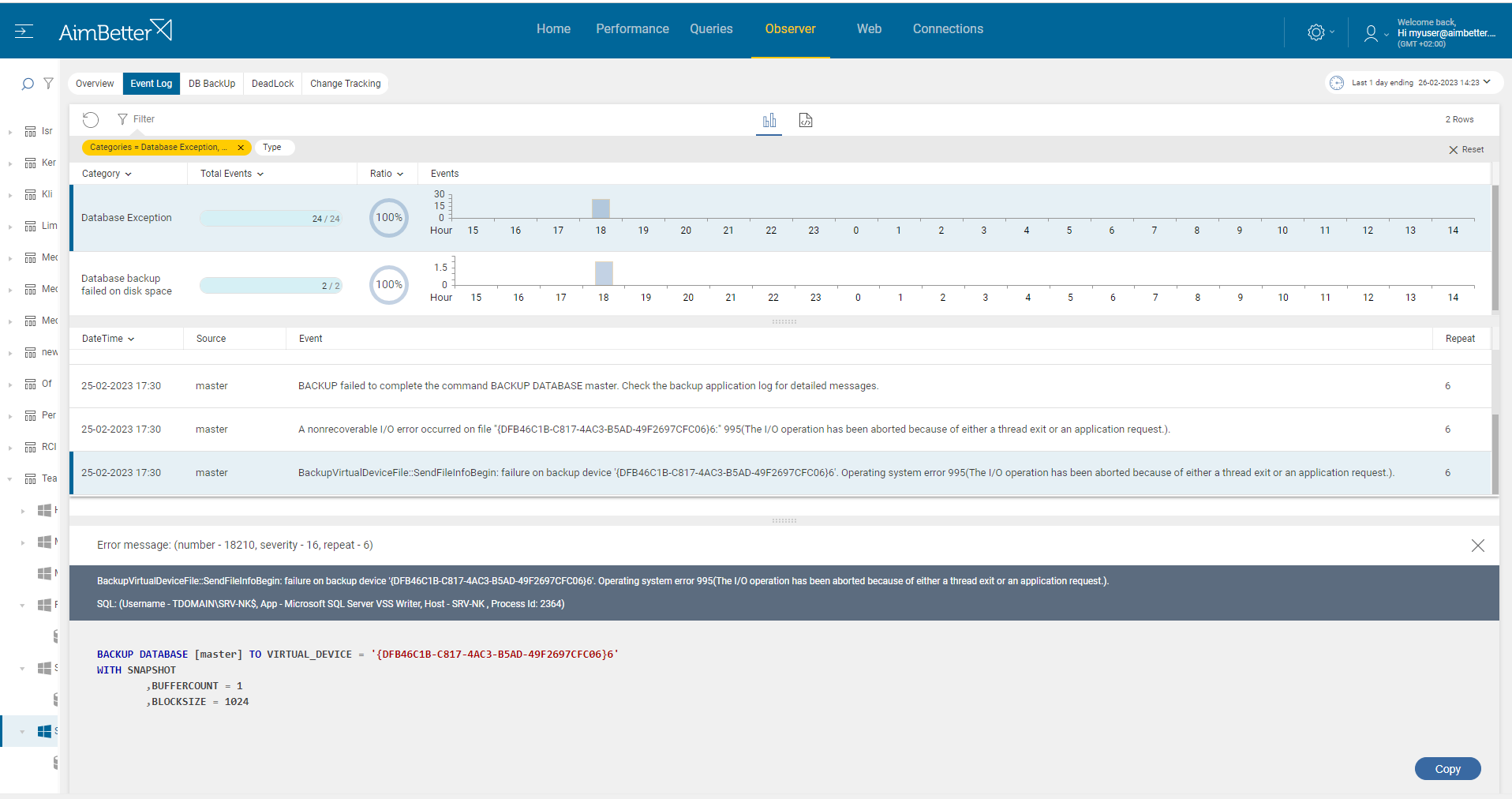Open the time range selector dropdown

1413,82
